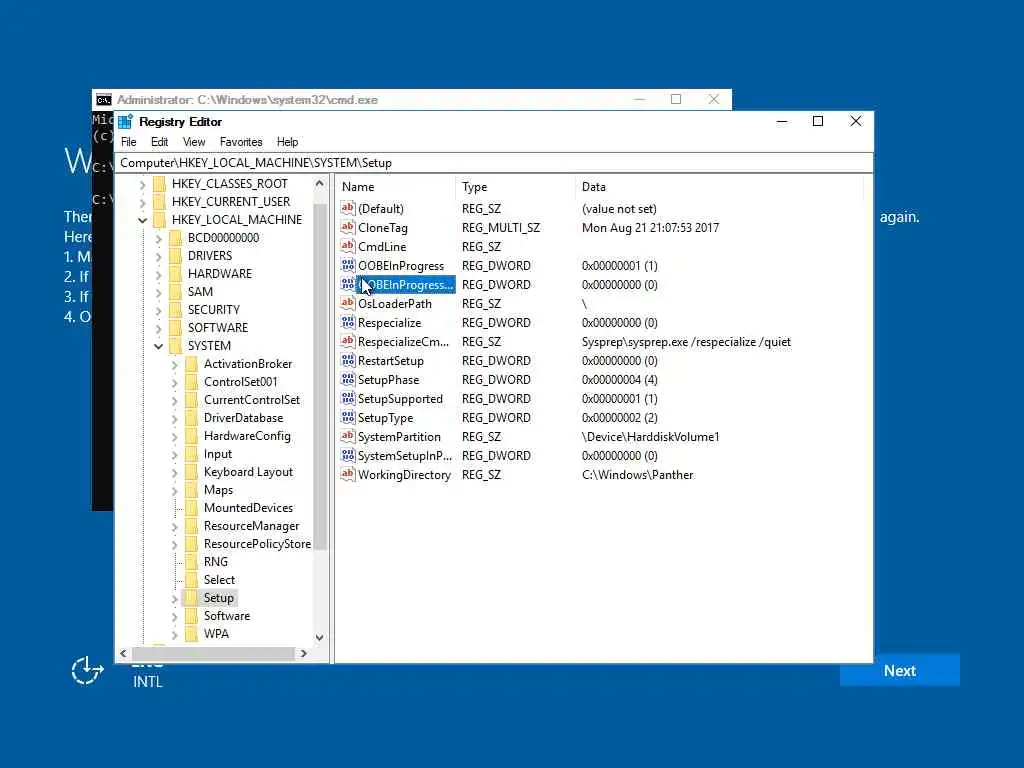
Task: Select the HKEY_CLASSES_ROOT folder icon
Action: point(159,184)
